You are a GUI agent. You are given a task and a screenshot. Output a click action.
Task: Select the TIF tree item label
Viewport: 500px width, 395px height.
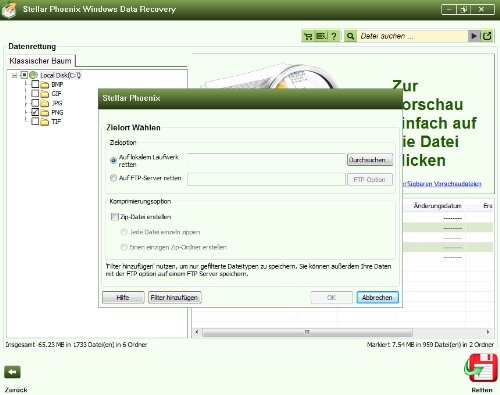pos(56,122)
